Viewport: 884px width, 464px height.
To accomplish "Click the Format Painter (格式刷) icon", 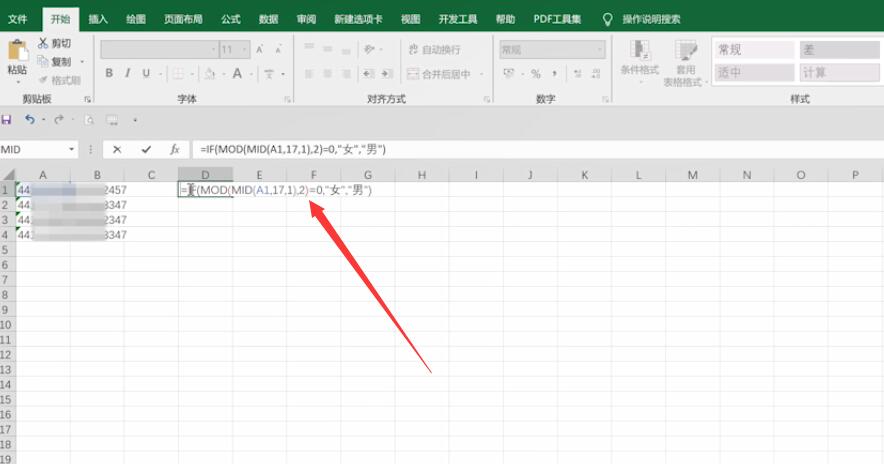I will click(43, 80).
